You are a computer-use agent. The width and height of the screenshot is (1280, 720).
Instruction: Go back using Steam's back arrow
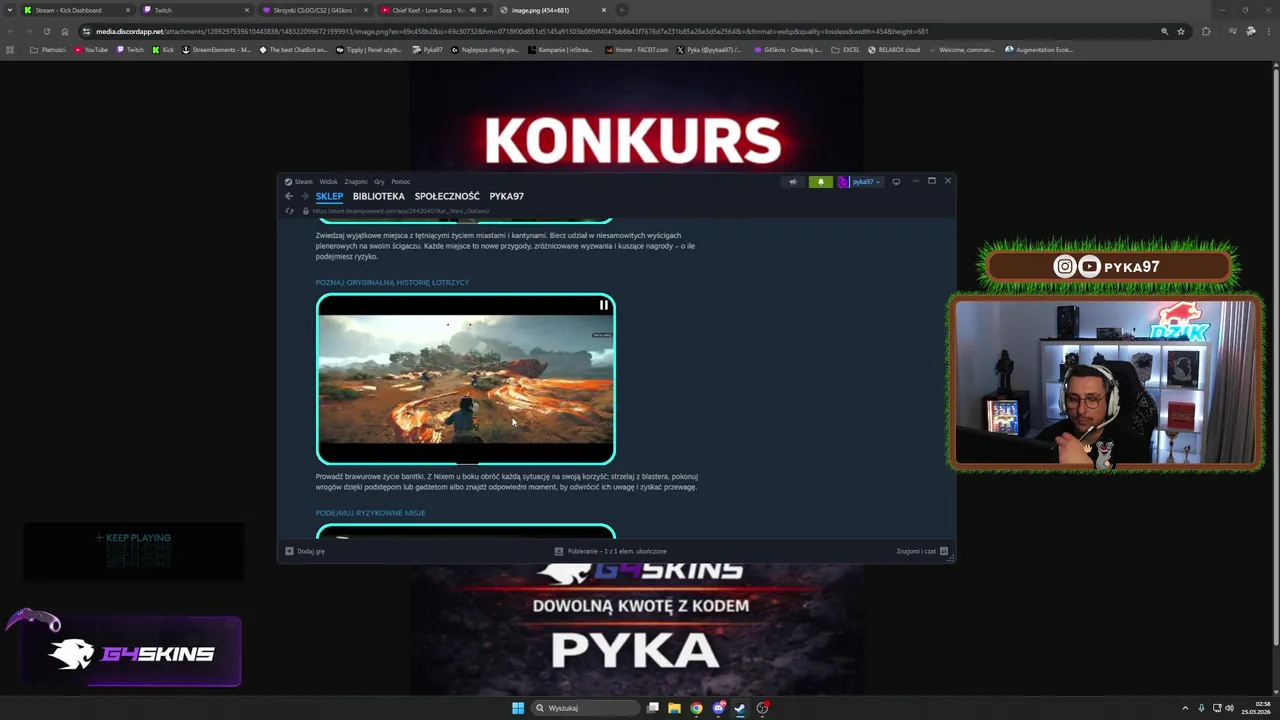[289, 196]
